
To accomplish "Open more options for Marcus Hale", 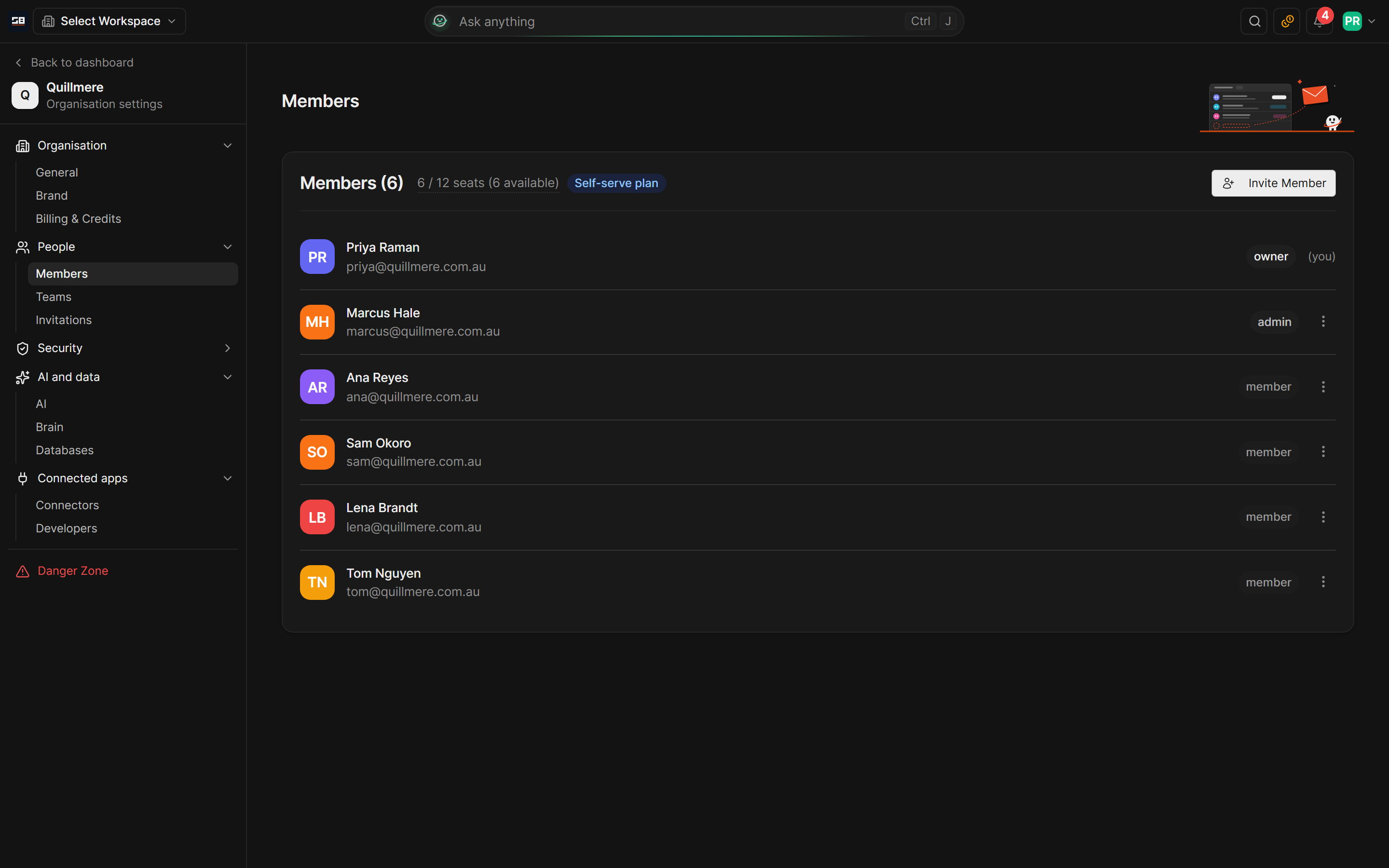I will coord(1323,322).
